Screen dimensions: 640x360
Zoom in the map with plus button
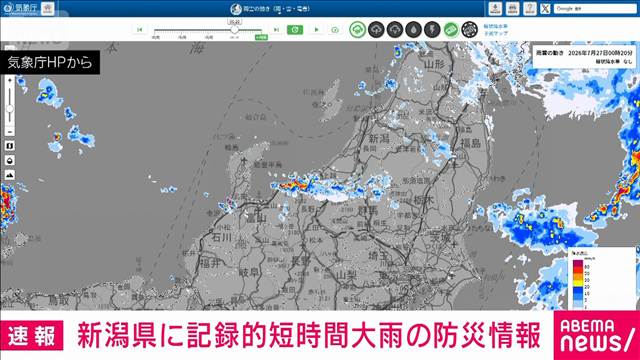[x=10, y=80]
